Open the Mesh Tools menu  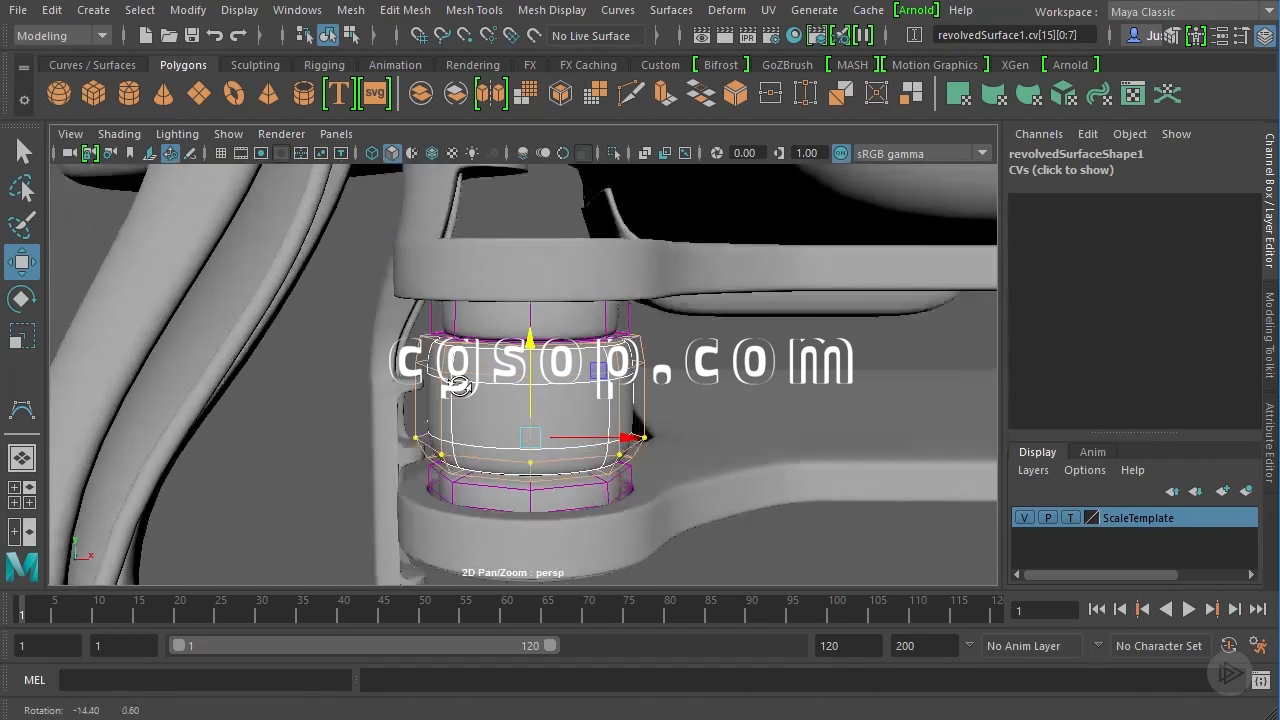tap(474, 10)
